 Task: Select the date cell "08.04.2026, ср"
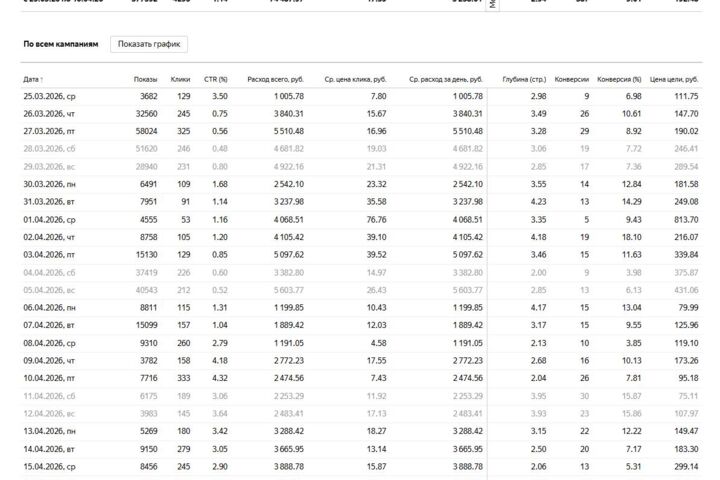pyautogui.click(x=49, y=343)
